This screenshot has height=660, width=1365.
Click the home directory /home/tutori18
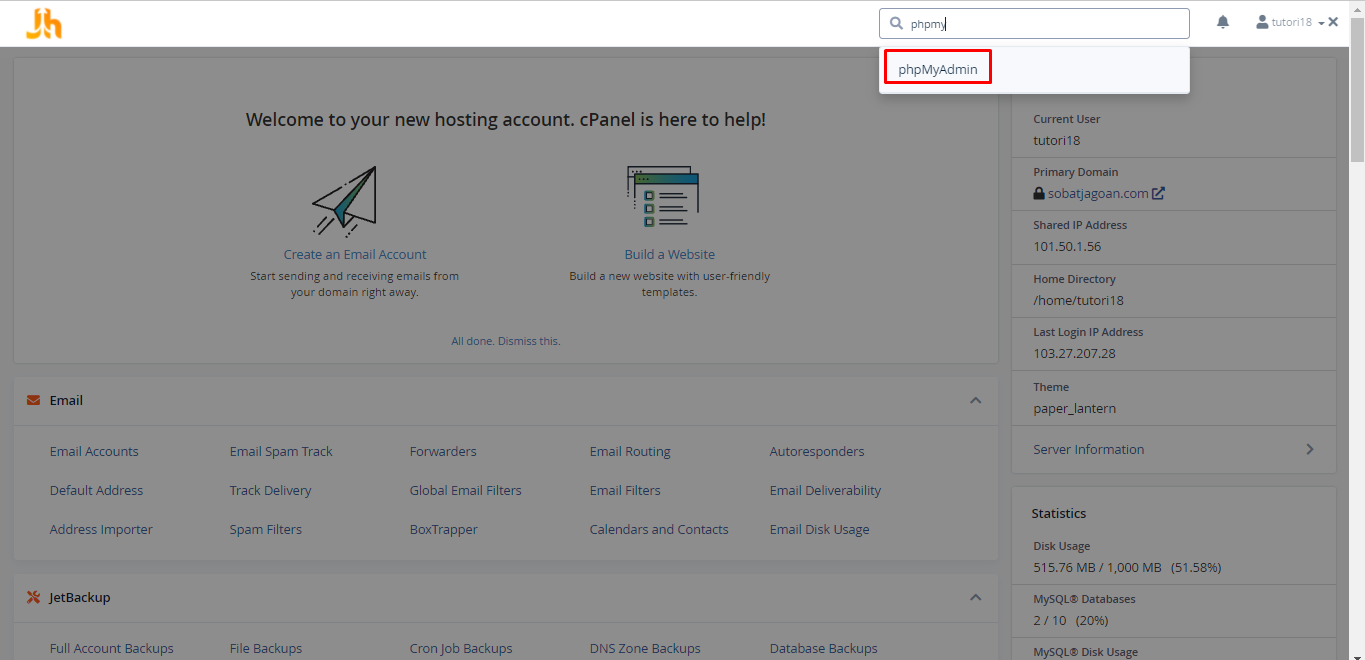[1079, 300]
